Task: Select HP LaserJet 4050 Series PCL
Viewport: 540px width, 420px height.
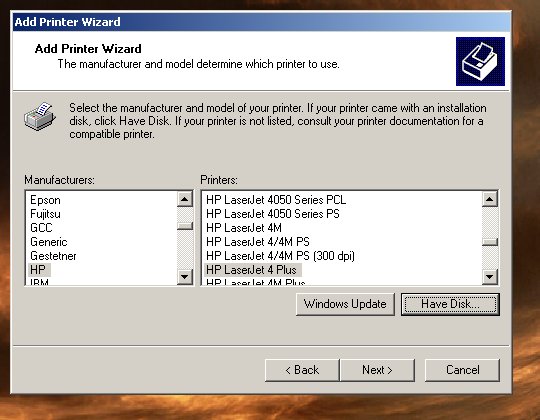Action: 276,200
